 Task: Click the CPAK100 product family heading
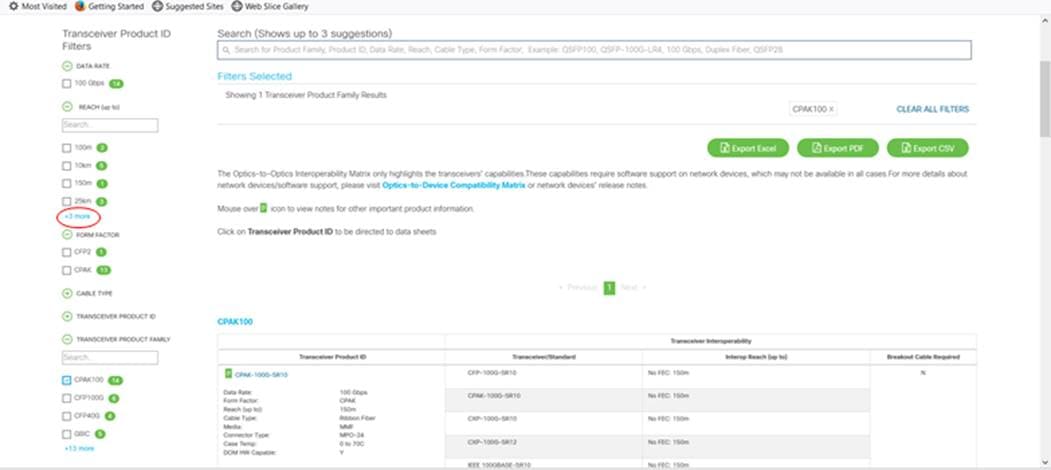235,322
